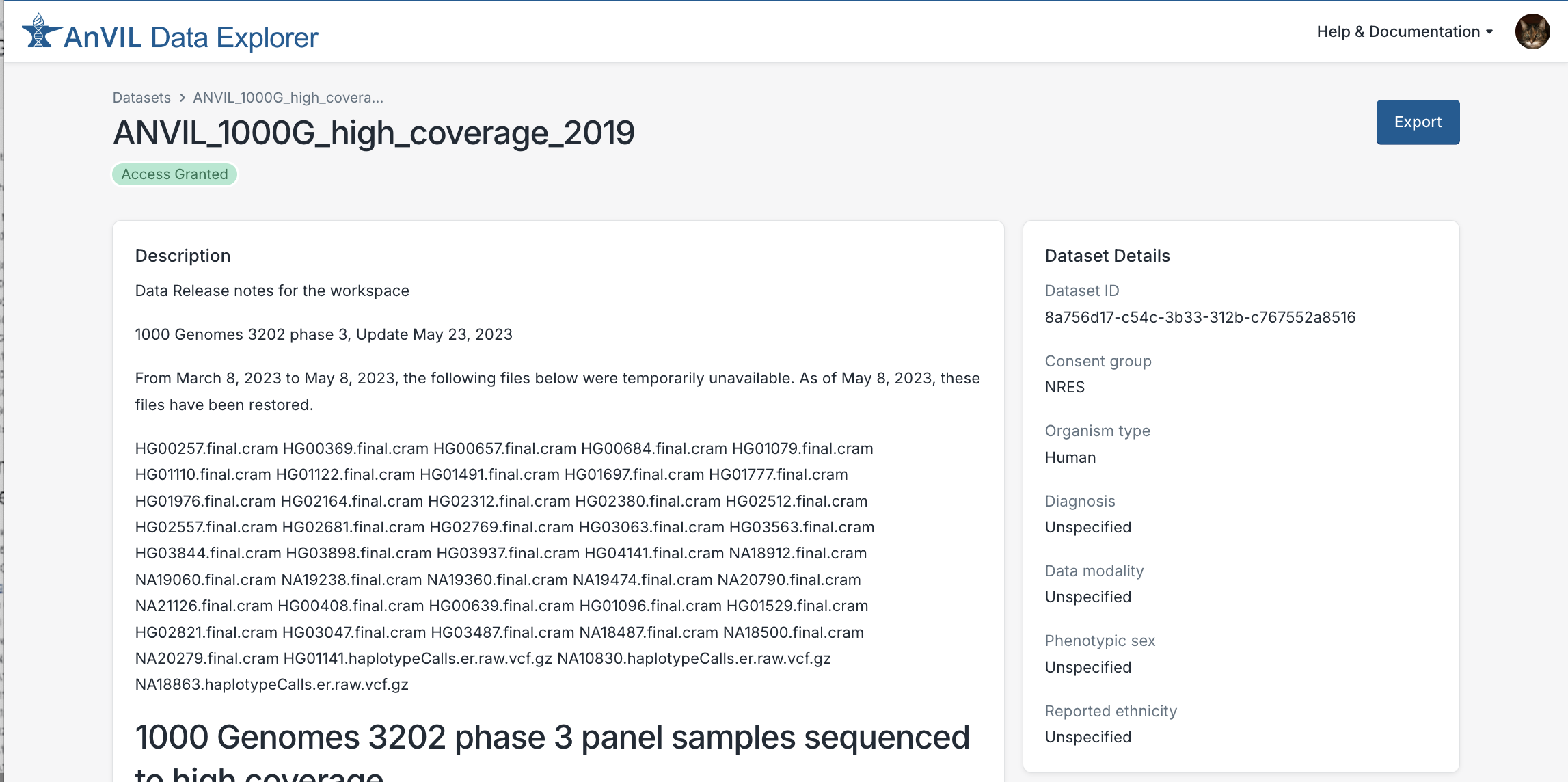This screenshot has width=1568, height=782.
Task: Click the Human organism type value
Action: 1070,457
